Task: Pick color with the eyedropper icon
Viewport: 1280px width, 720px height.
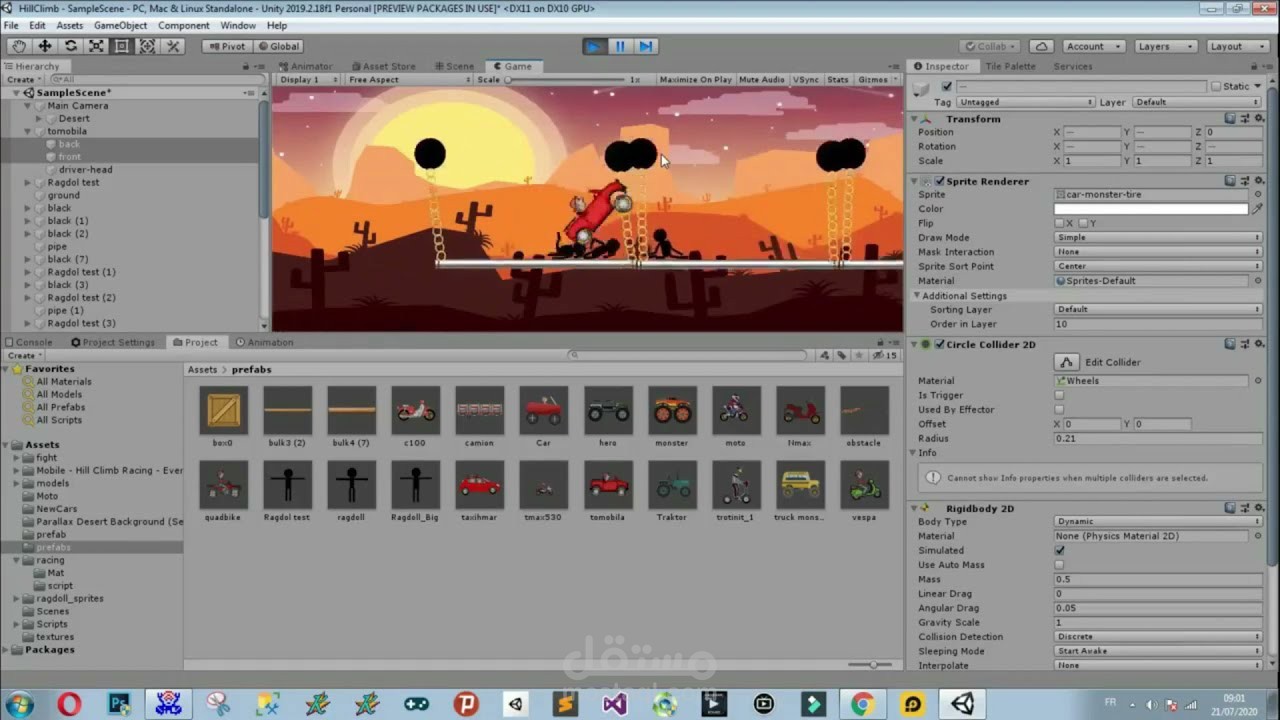Action: 1257,209
